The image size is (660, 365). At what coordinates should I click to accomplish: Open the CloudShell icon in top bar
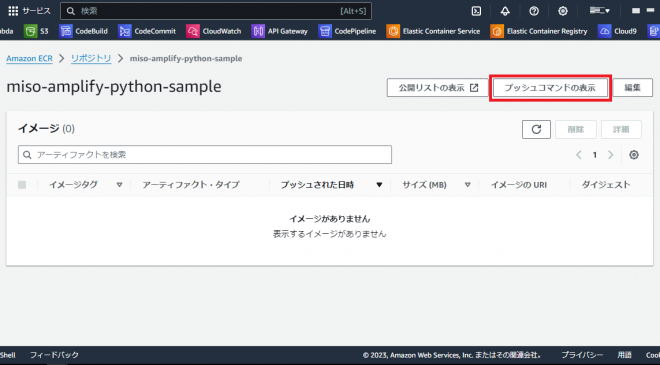(476, 11)
